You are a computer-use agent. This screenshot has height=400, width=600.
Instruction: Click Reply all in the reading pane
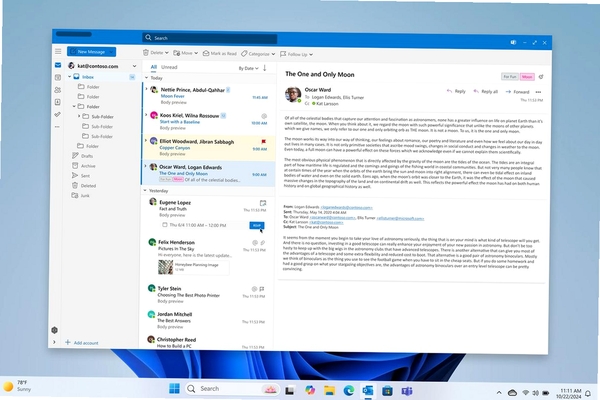[x=486, y=91]
